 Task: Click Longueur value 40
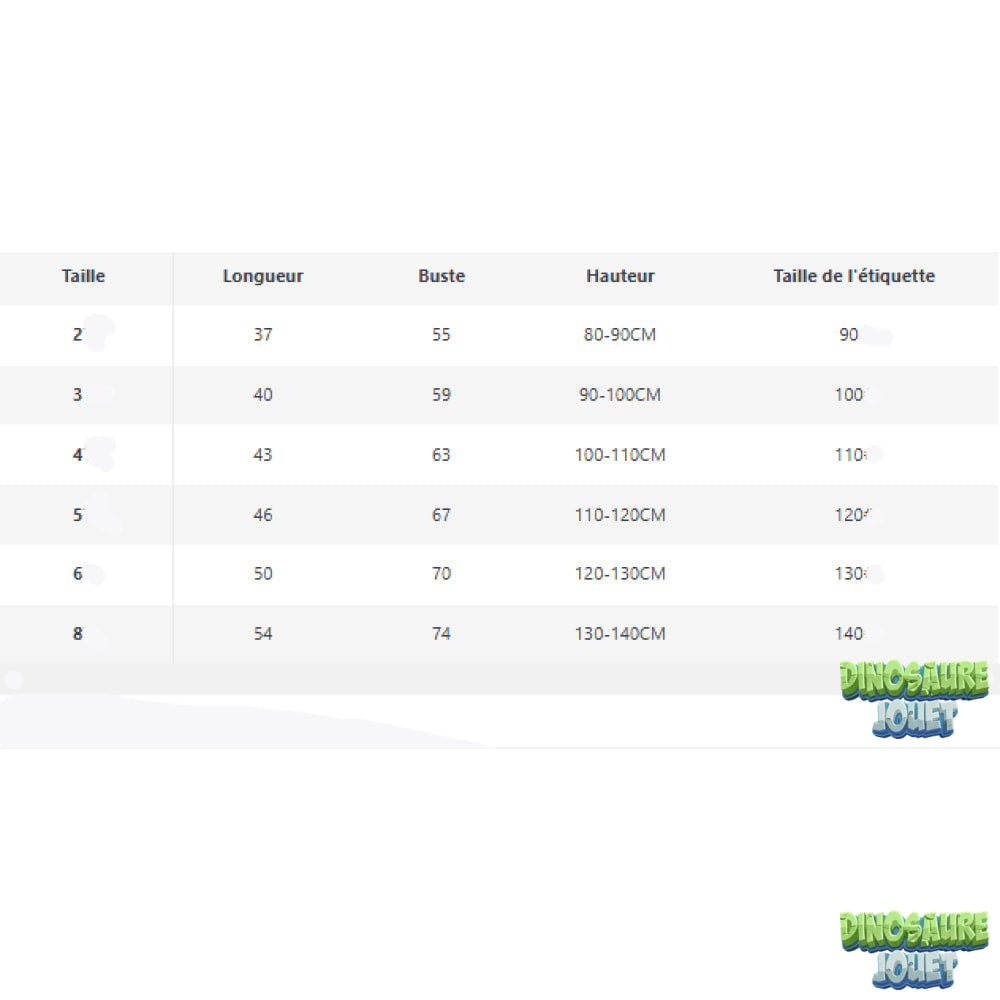263,395
